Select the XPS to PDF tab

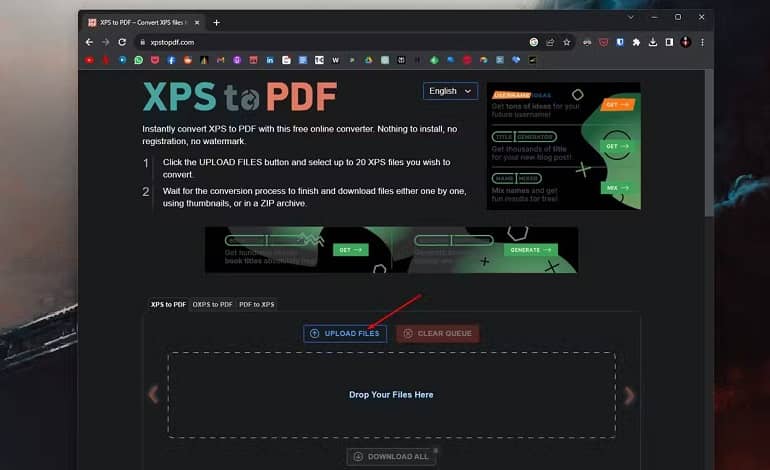[168, 304]
